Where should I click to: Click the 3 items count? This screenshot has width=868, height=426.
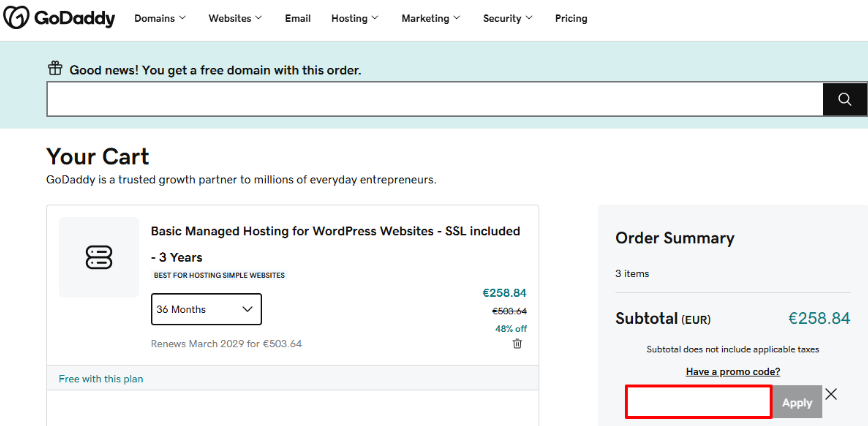click(x=632, y=273)
